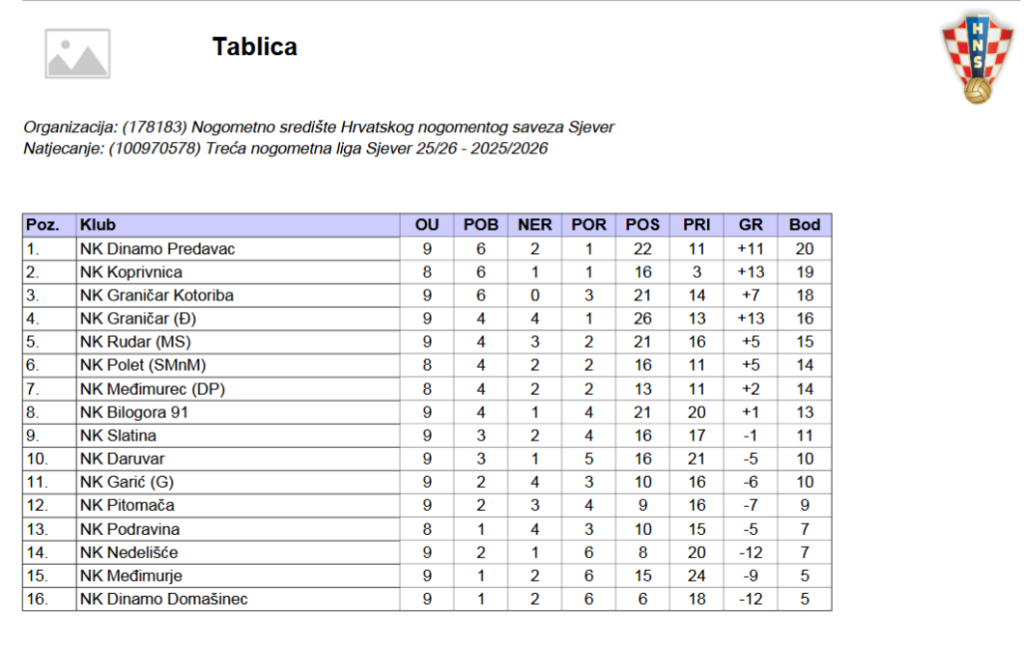1024x647 pixels.
Task: Click the Bod column header
Action: point(804,225)
